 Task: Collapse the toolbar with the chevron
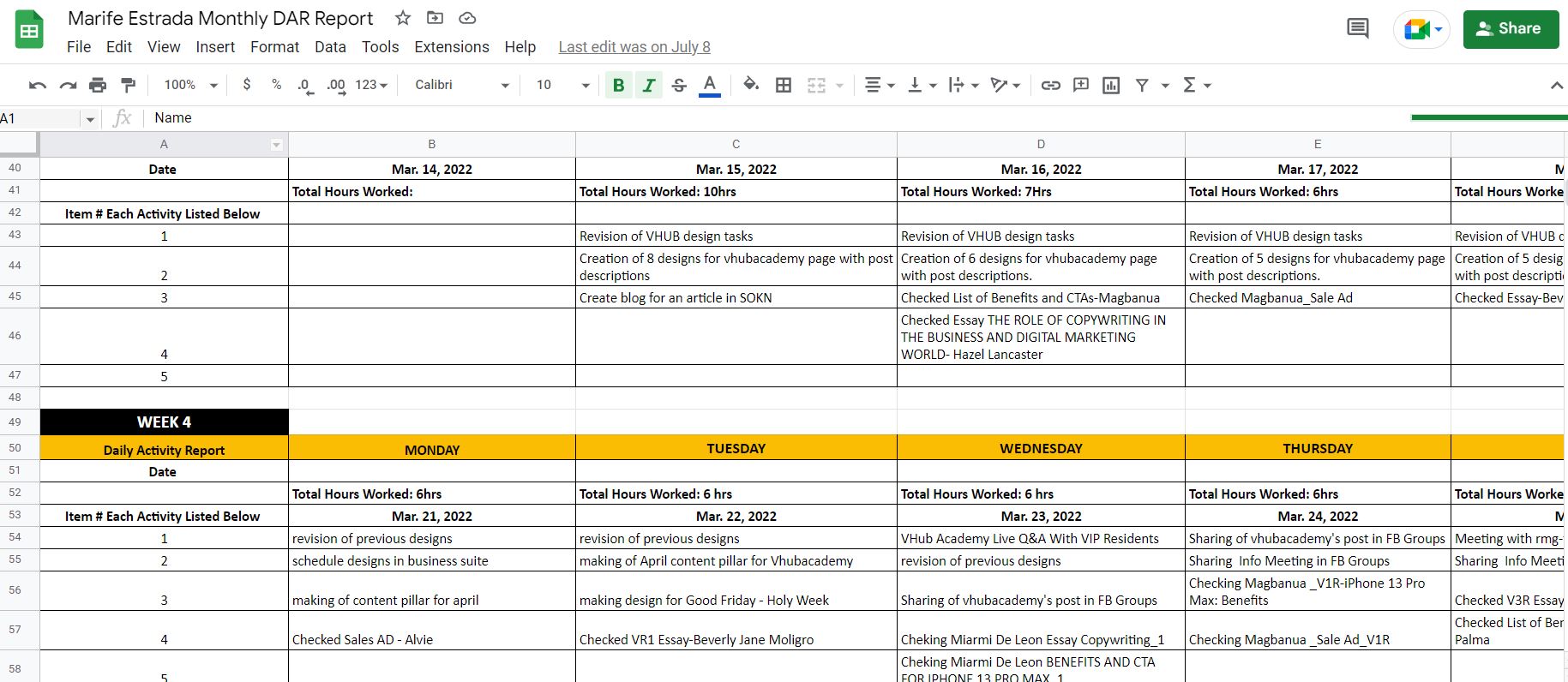tap(1557, 85)
